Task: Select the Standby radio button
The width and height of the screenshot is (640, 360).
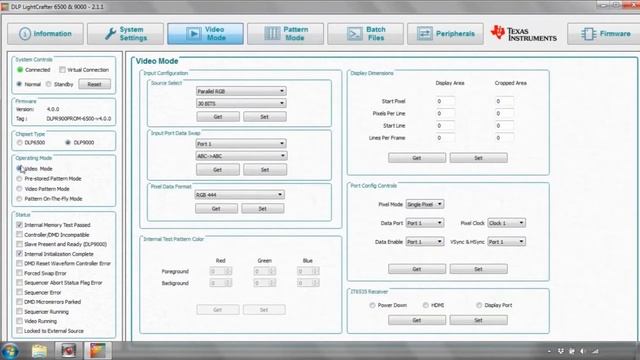Action: click(49, 84)
